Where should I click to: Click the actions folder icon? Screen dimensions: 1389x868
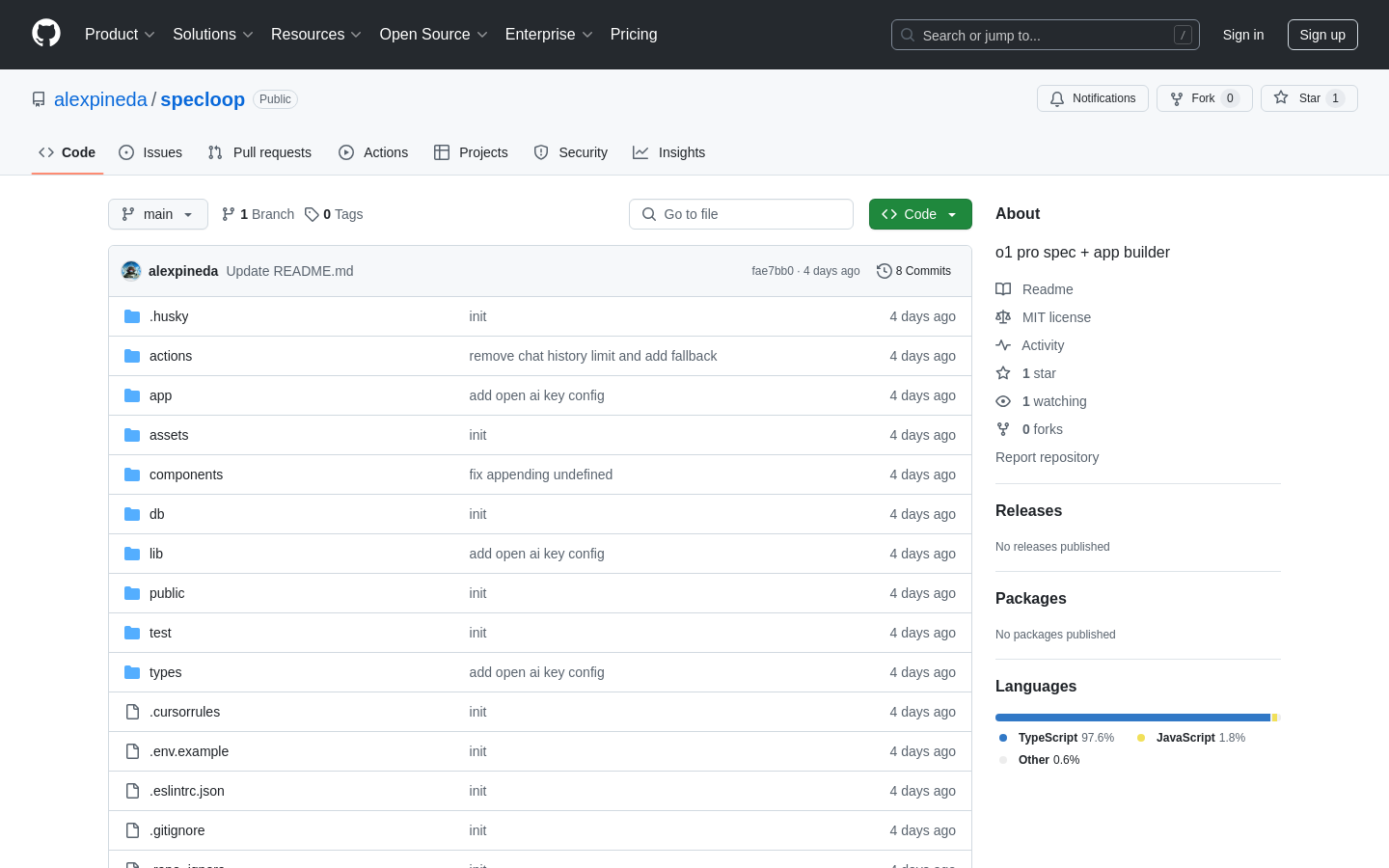132,356
